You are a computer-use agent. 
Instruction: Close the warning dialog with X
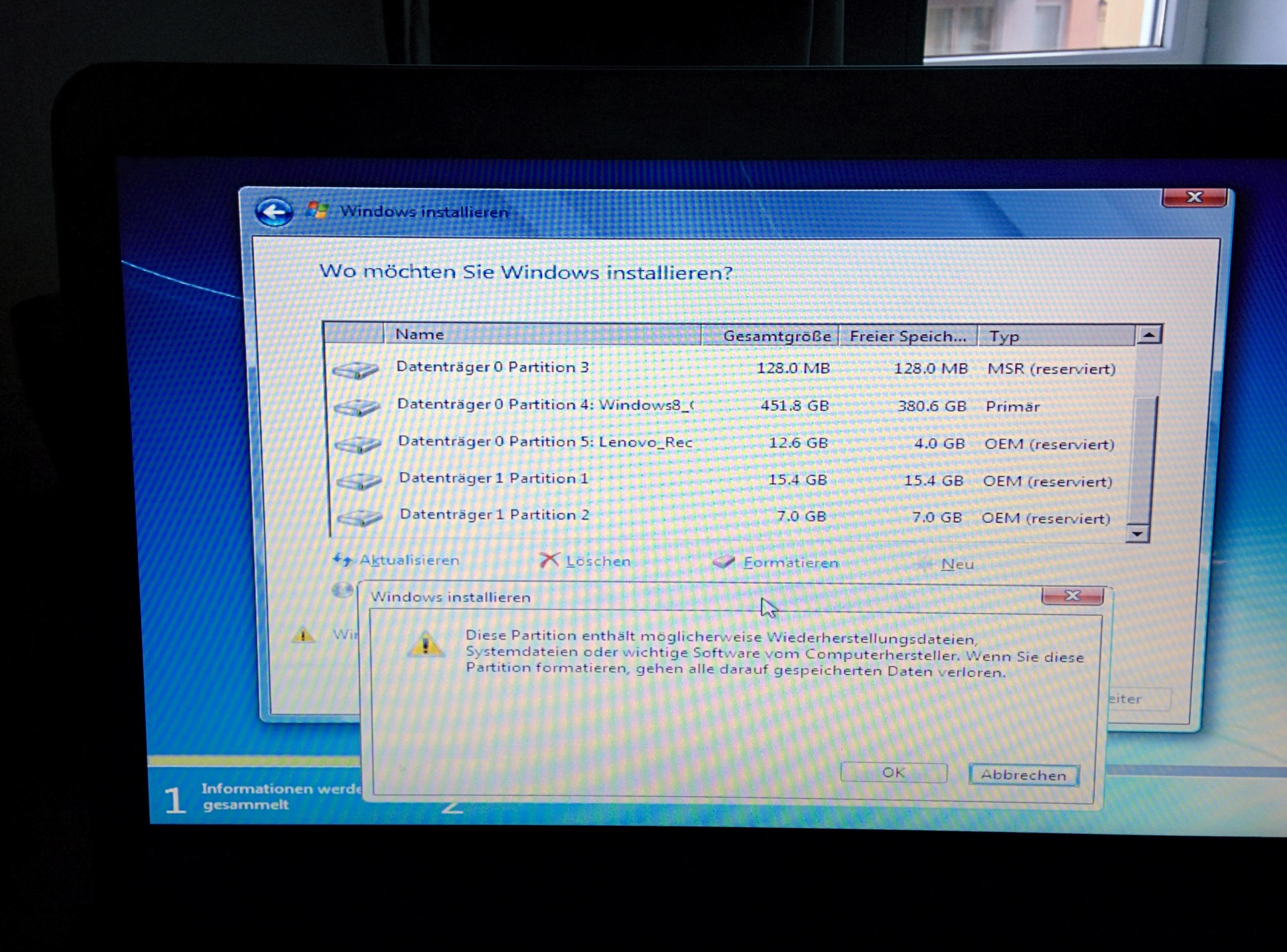coord(1072,595)
